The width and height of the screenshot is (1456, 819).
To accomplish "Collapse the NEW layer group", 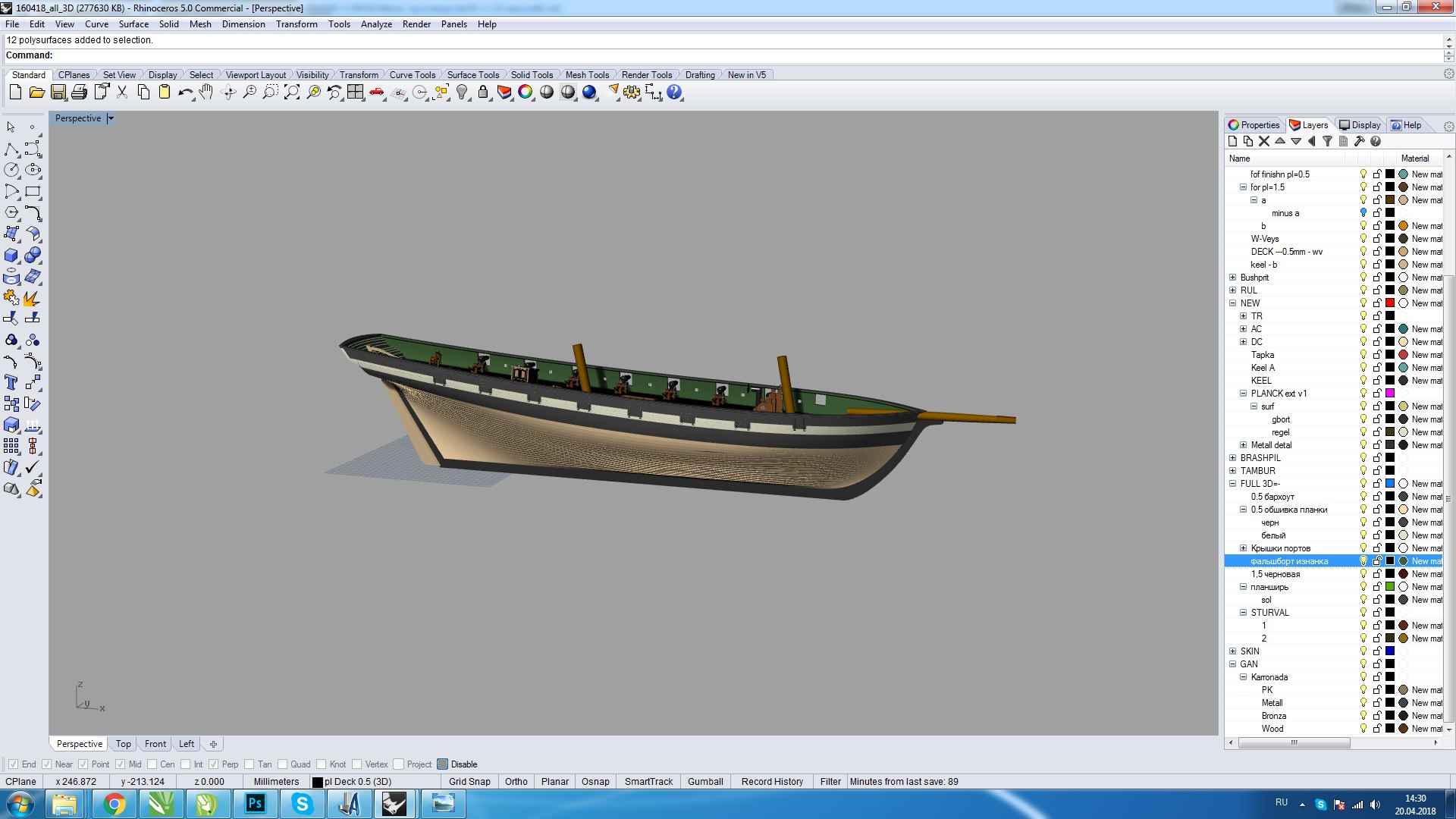I will click(x=1232, y=303).
